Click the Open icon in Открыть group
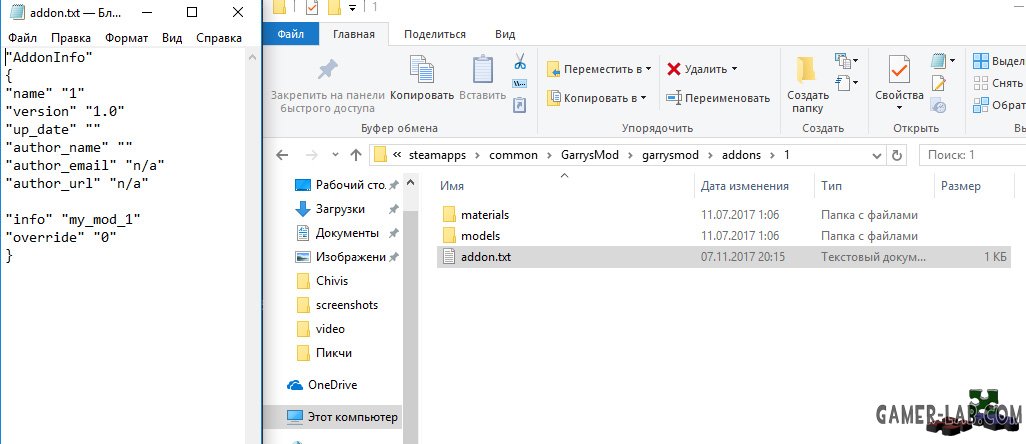 tap(937, 61)
